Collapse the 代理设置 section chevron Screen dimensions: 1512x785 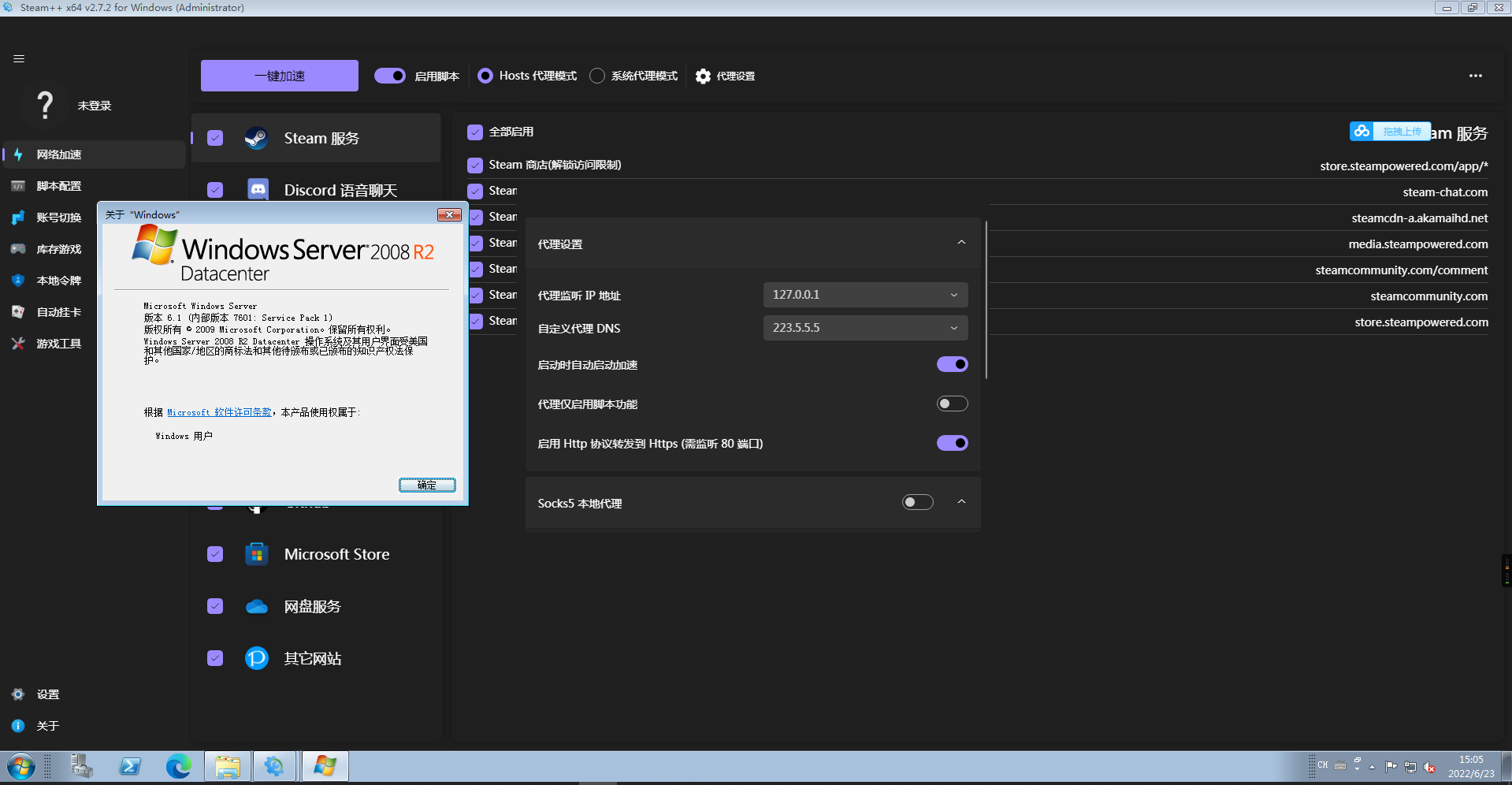[961, 243]
